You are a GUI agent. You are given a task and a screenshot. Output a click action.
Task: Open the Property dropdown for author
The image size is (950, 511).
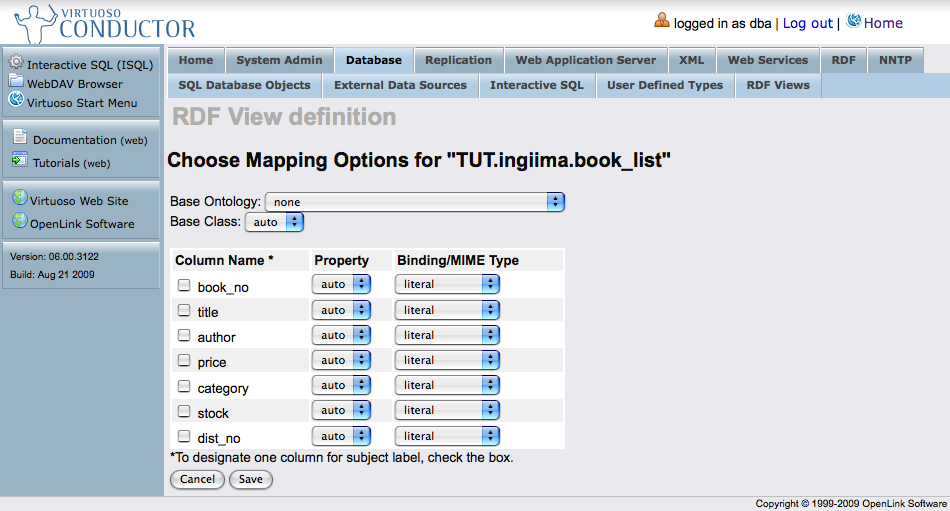[341, 335]
